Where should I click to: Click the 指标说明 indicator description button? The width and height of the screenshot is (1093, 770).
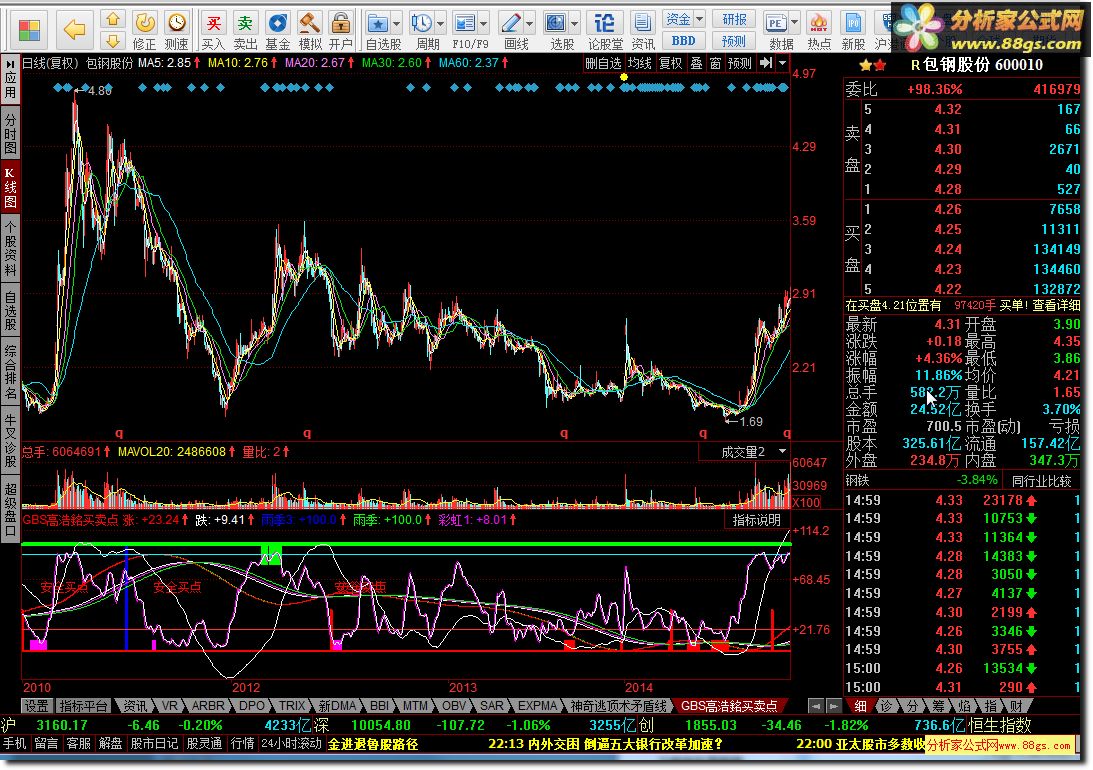pos(756,520)
